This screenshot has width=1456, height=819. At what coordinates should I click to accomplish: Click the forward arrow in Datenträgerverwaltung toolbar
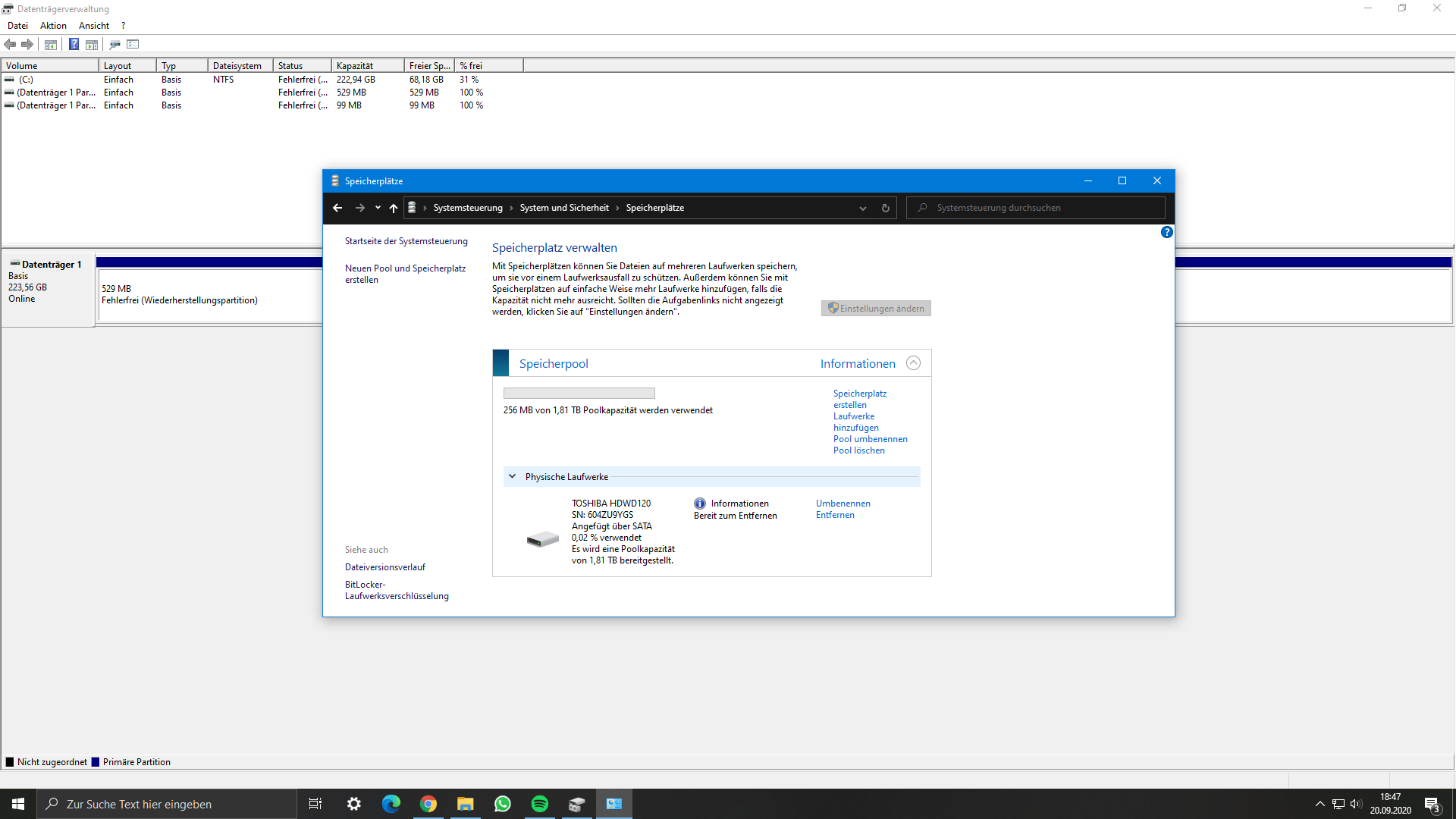tap(28, 44)
